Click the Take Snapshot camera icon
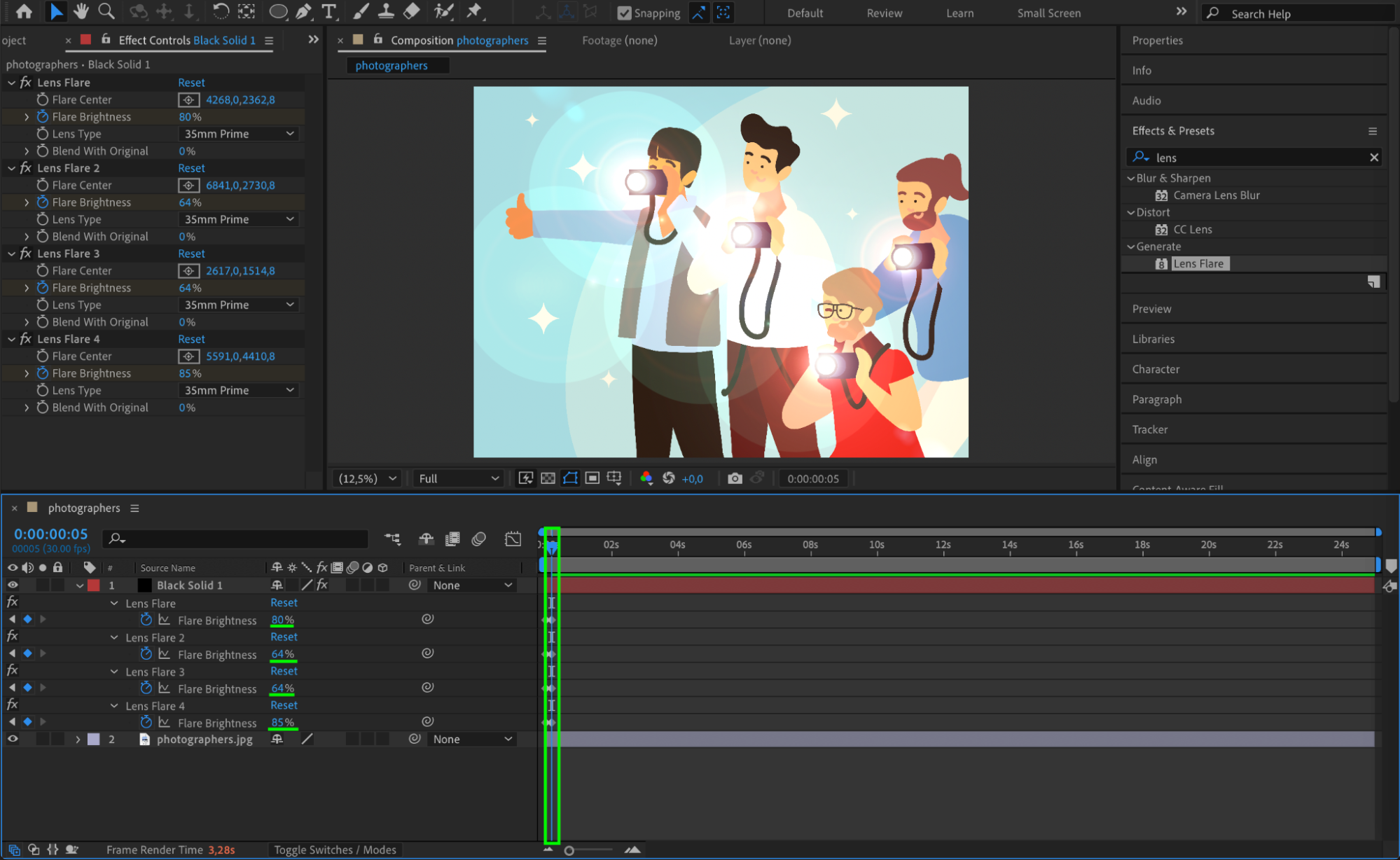The image size is (1400, 860). (x=734, y=478)
